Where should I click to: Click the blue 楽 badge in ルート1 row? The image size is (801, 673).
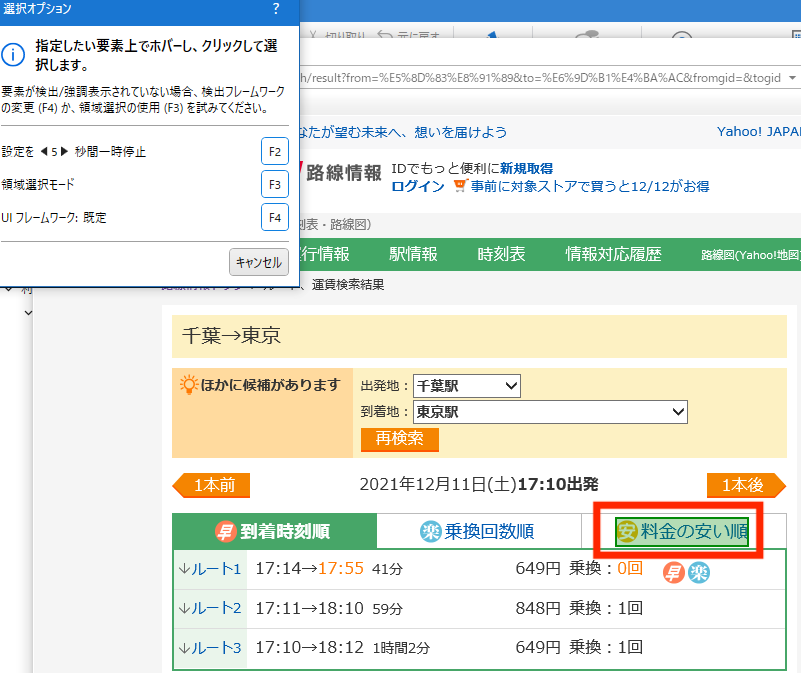pos(699,572)
